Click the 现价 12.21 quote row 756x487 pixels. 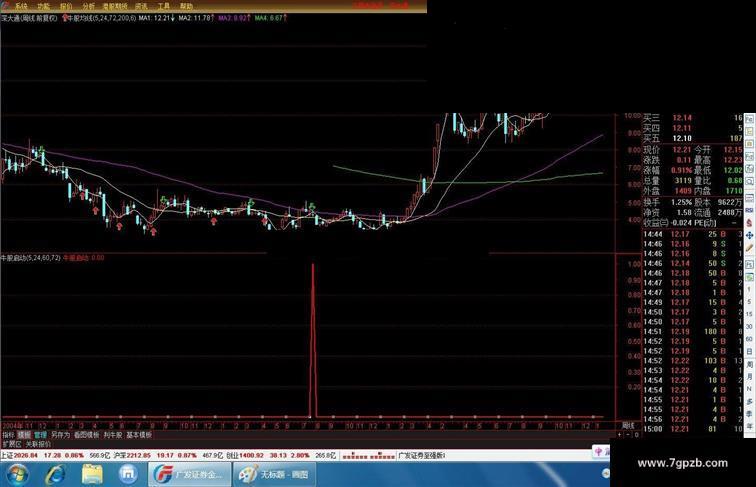point(668,150)
